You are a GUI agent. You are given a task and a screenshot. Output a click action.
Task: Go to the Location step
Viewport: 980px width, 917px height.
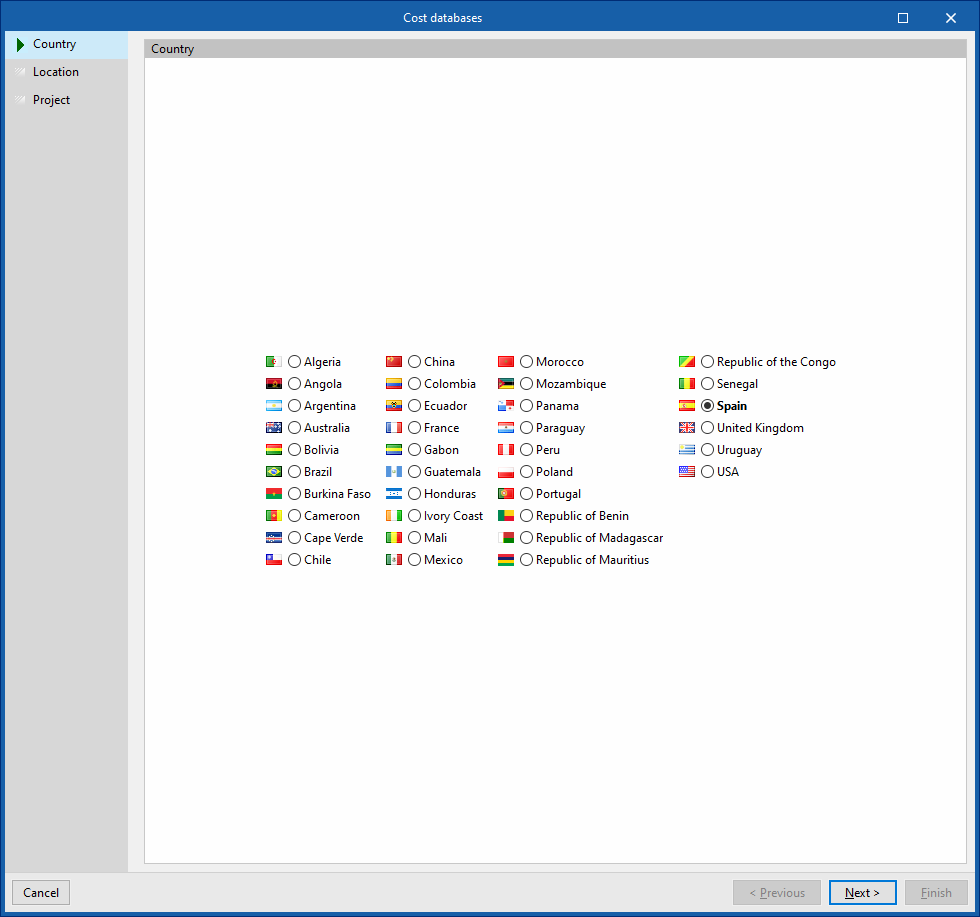[x=67, y=72]
